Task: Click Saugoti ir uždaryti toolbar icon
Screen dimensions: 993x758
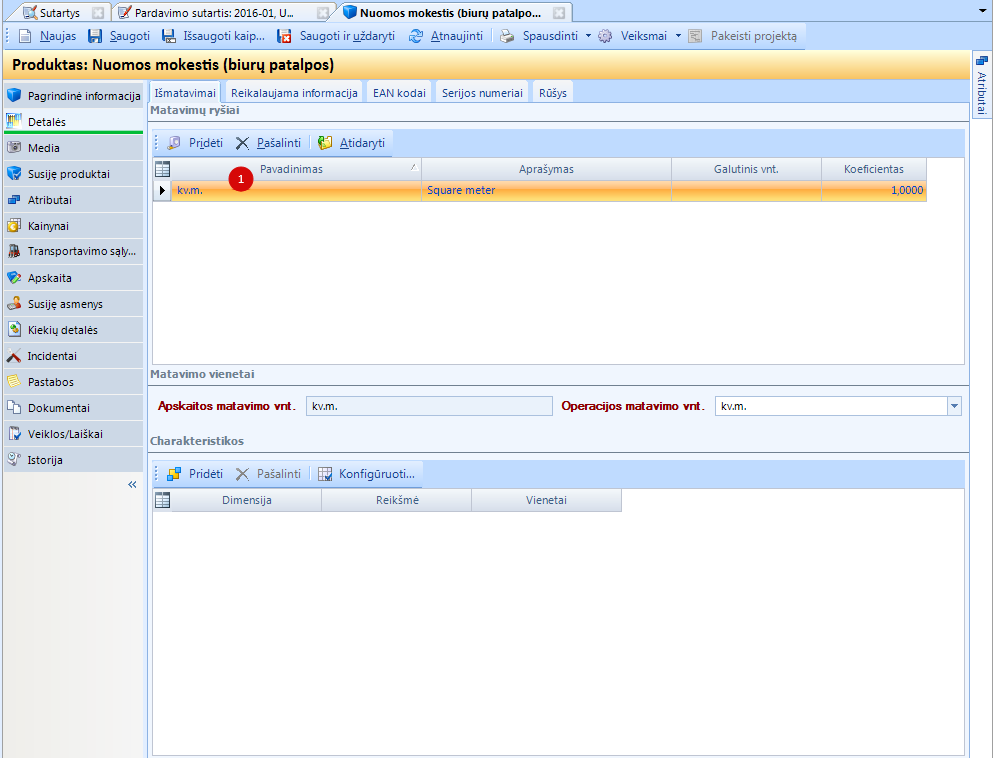Action: point(284,36)
